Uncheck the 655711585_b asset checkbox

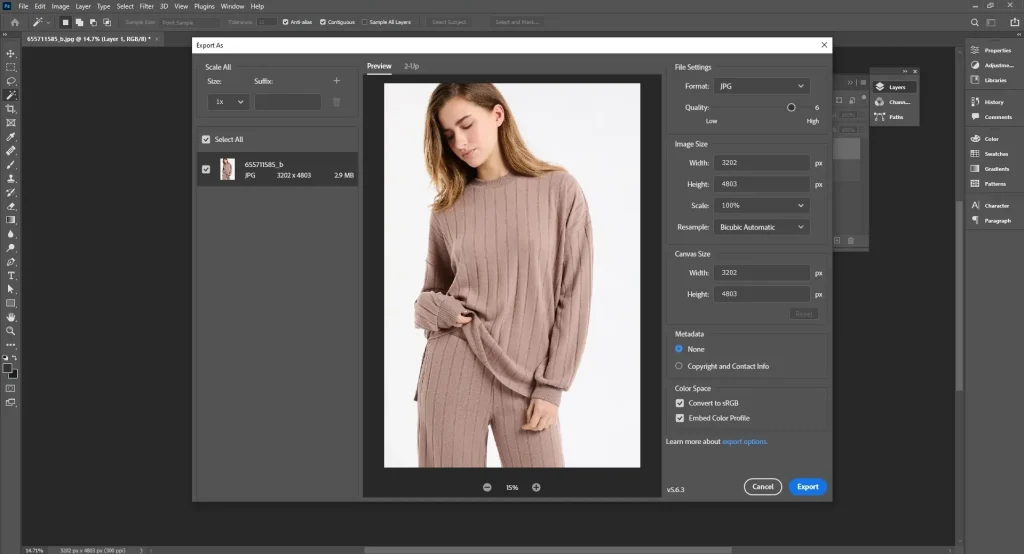point(206,169)
